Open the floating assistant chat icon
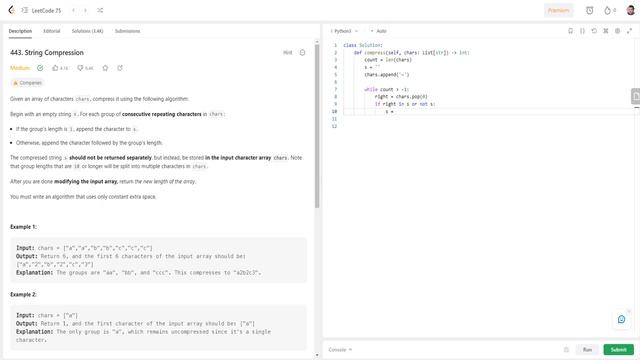 [621, 319]
